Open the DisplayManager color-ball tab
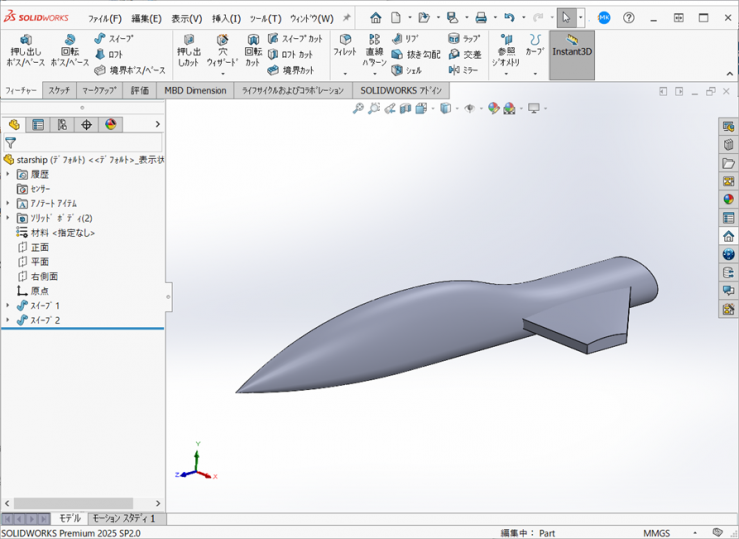This screenshot has height=539, width=739. pos(111,125)
